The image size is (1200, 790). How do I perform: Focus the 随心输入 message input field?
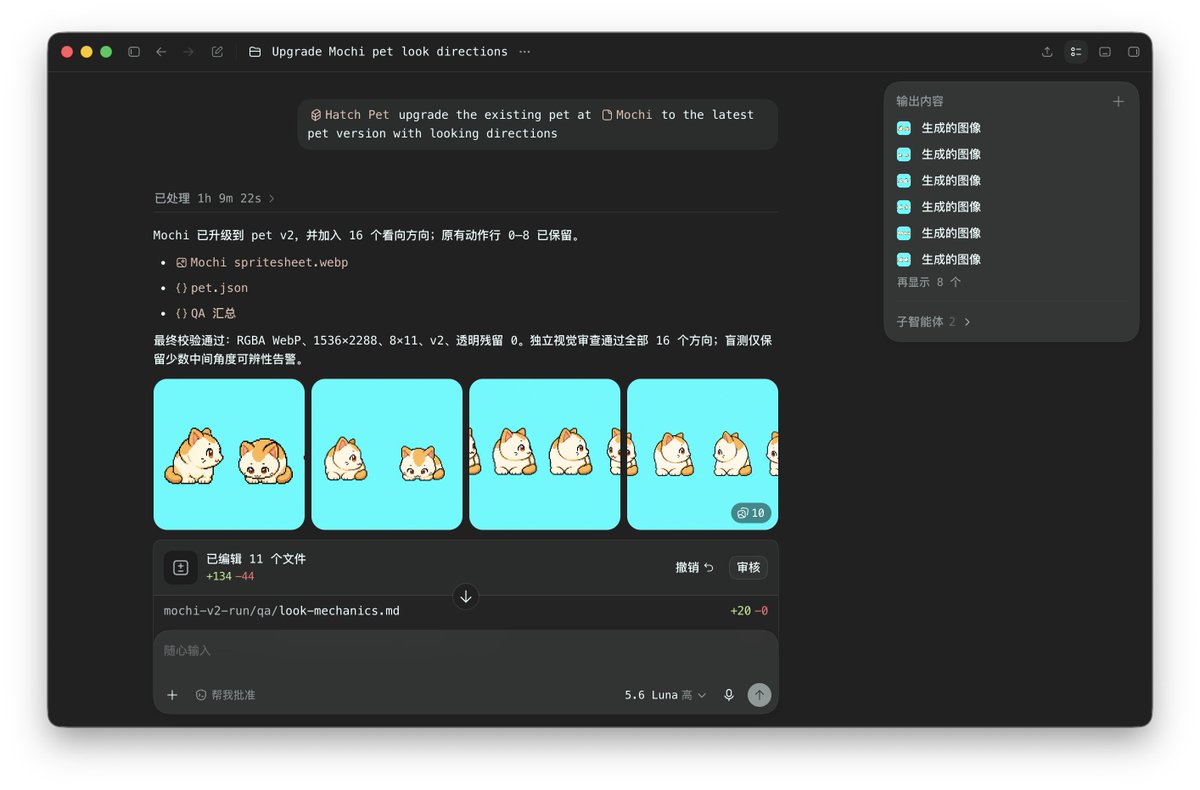tap(466, 651)
